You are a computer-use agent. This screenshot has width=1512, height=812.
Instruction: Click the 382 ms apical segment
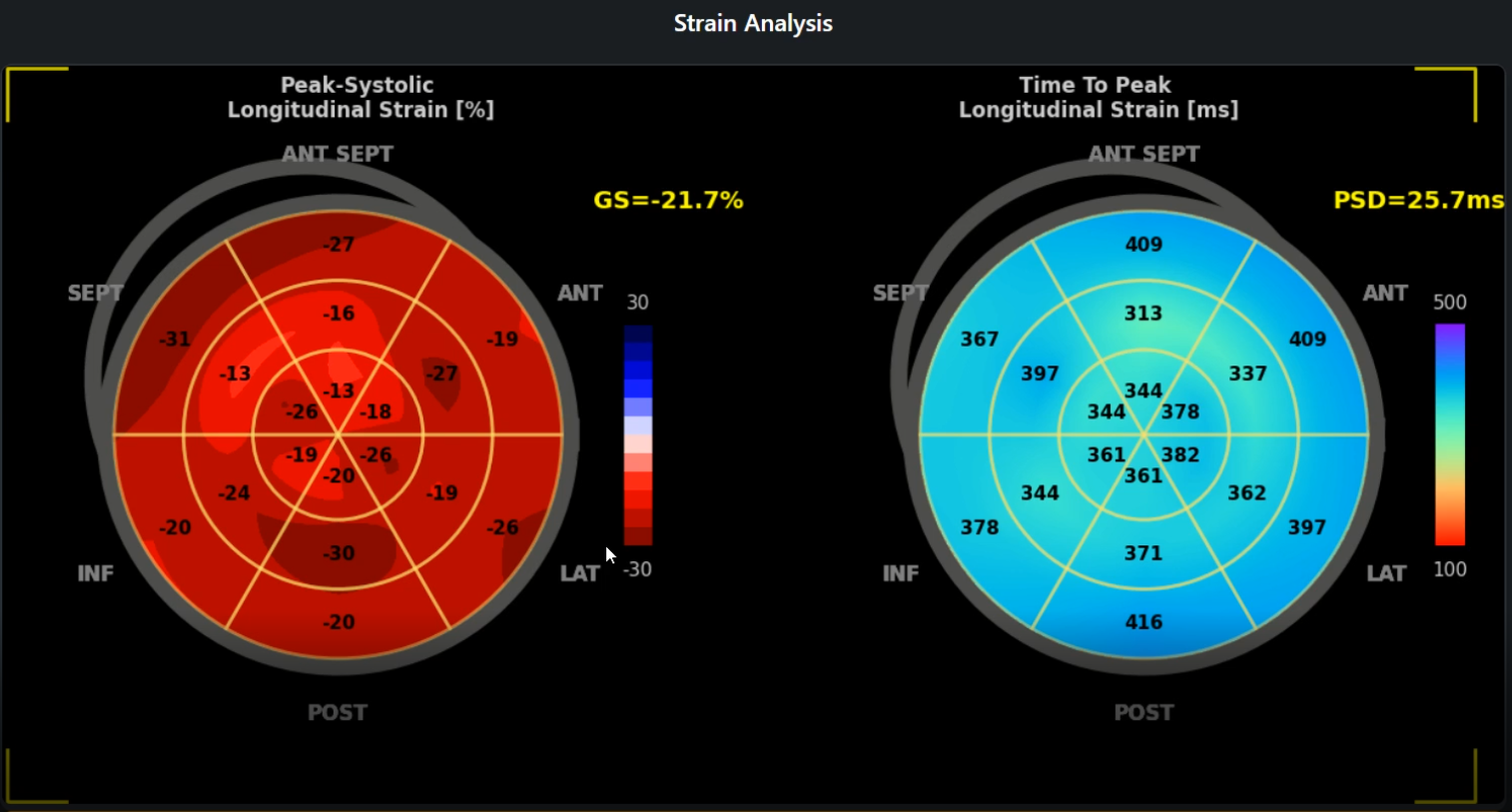(1180, 455)
